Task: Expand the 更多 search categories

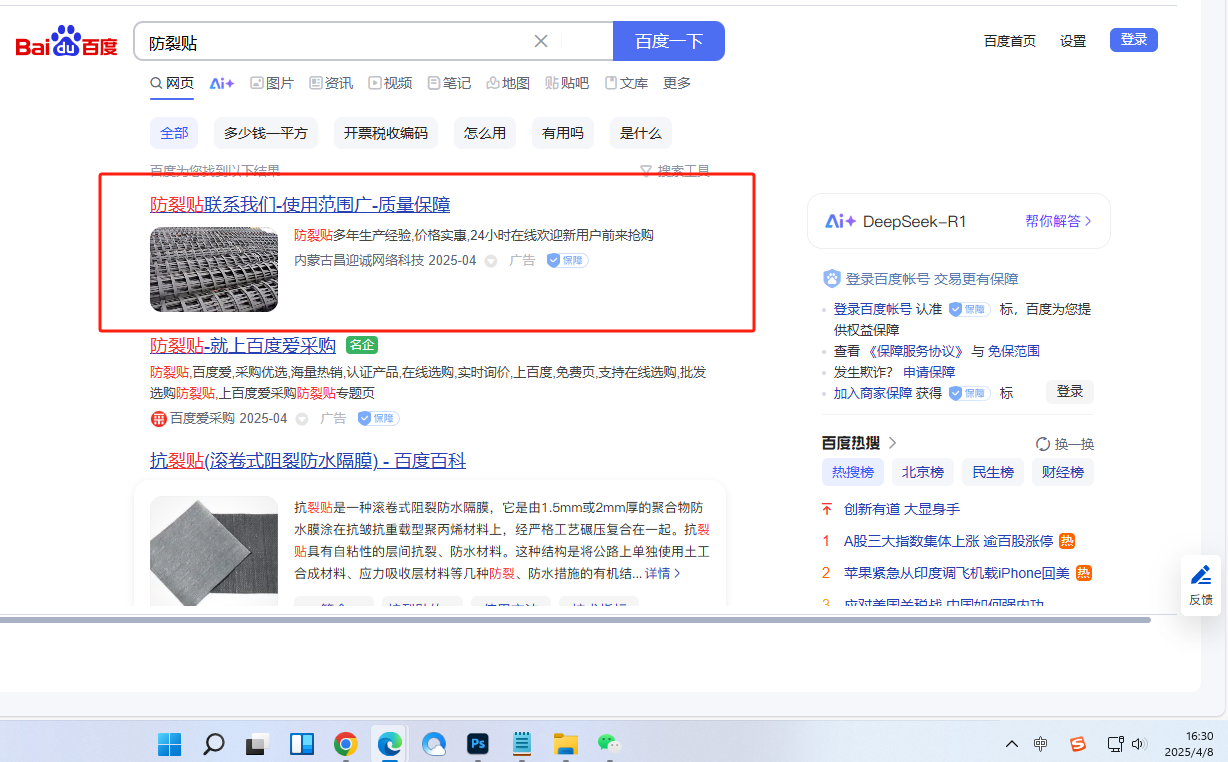Action: tap(677, 83)
